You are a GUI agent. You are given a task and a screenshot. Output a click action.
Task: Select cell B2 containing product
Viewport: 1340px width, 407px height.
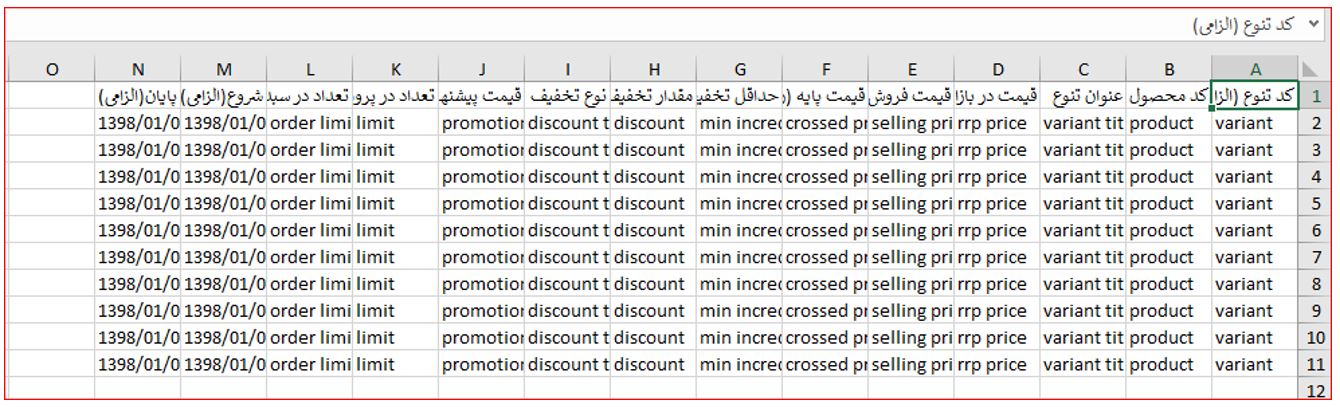[1169, 124]
